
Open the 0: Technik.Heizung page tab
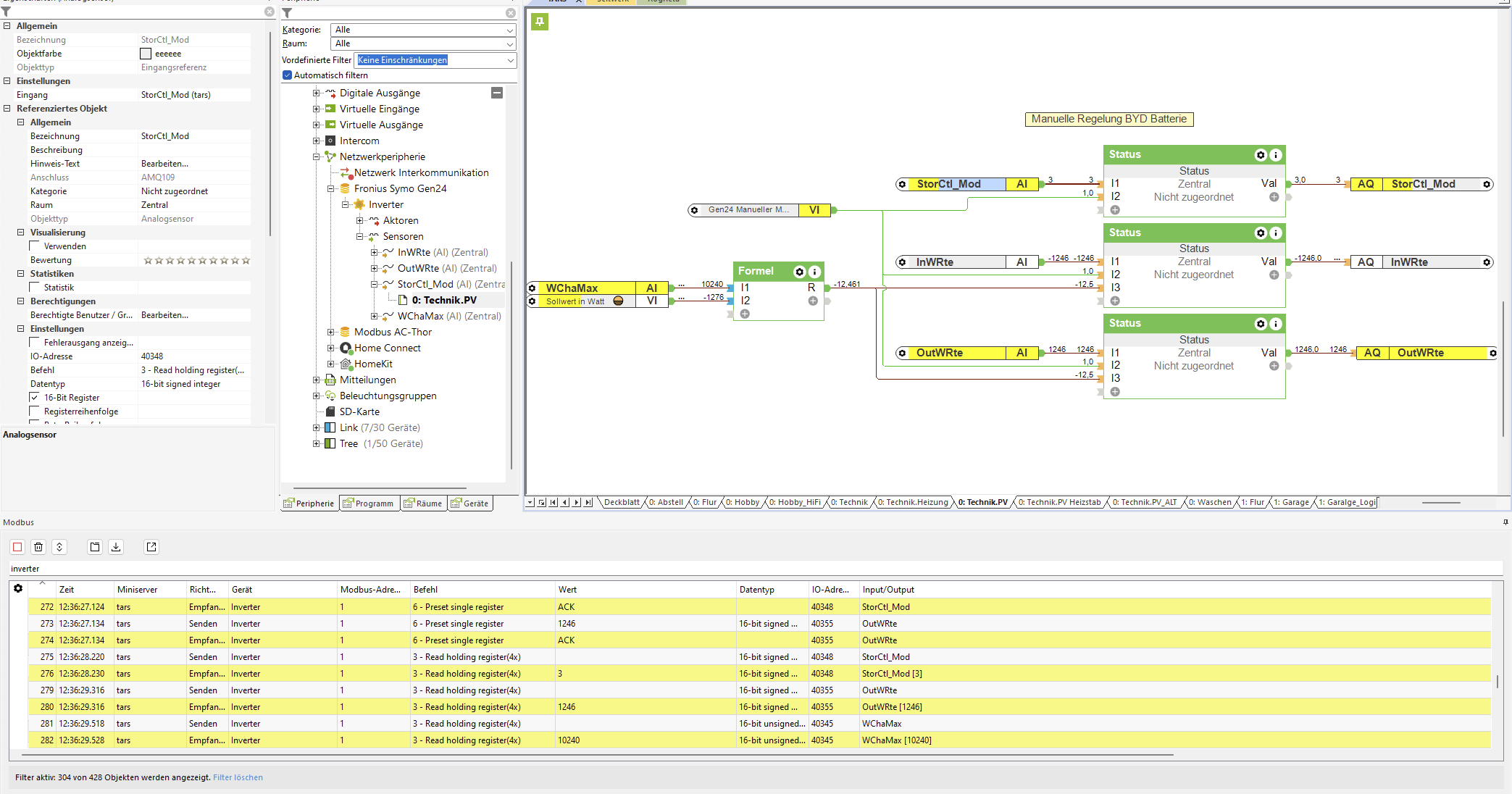pyautogui.click(x=912, y=502)
